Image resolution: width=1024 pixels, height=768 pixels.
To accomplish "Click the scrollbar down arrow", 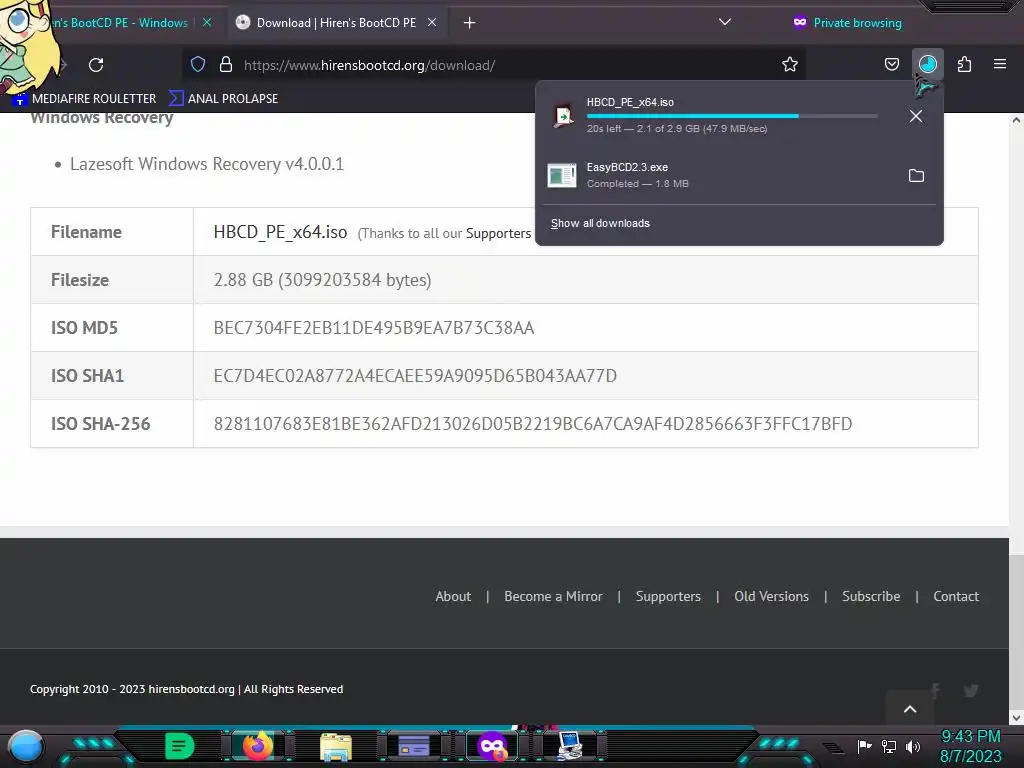I will pyautogui.click(x=1016, y=718).
